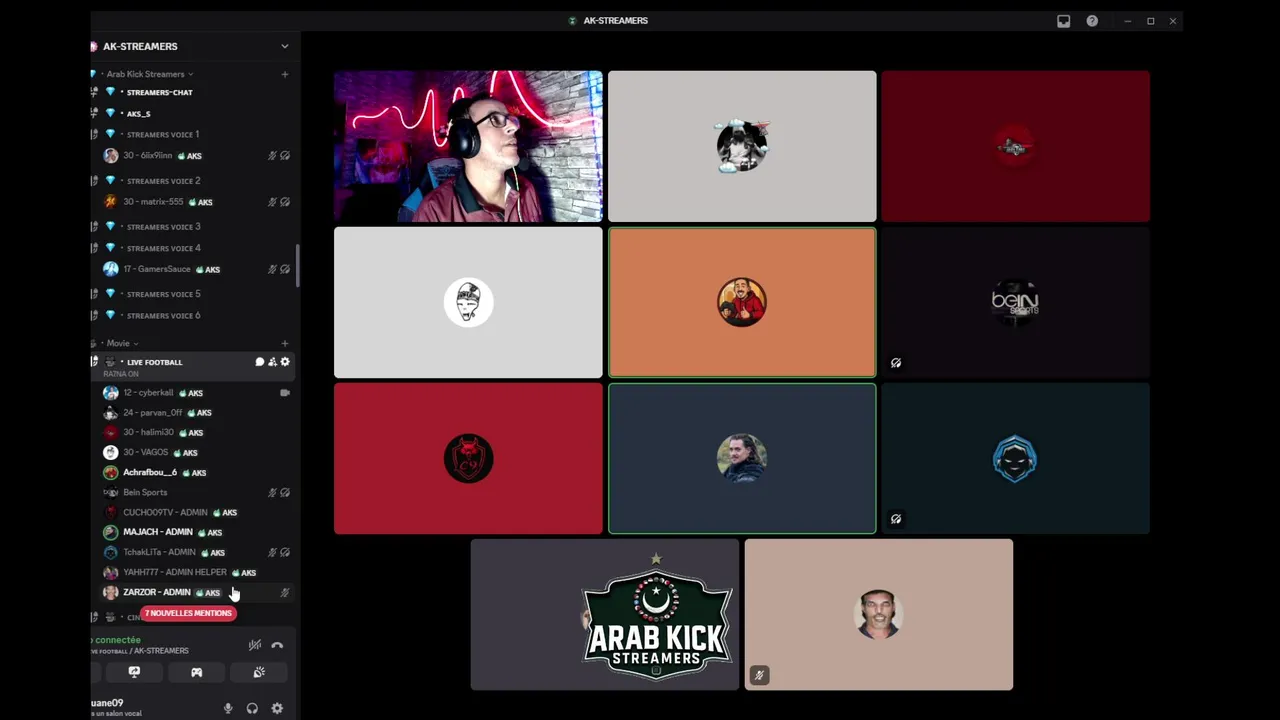Screen dimensions: 1280x720
Task: Toggle headphone deafen
Action: coord(252,708)
